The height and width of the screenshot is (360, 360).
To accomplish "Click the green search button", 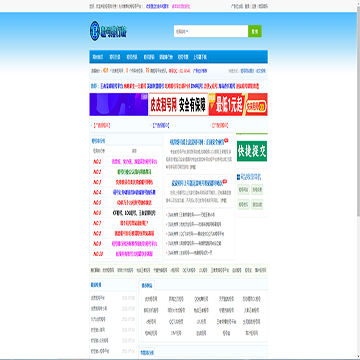I will [x=255, y=31].
